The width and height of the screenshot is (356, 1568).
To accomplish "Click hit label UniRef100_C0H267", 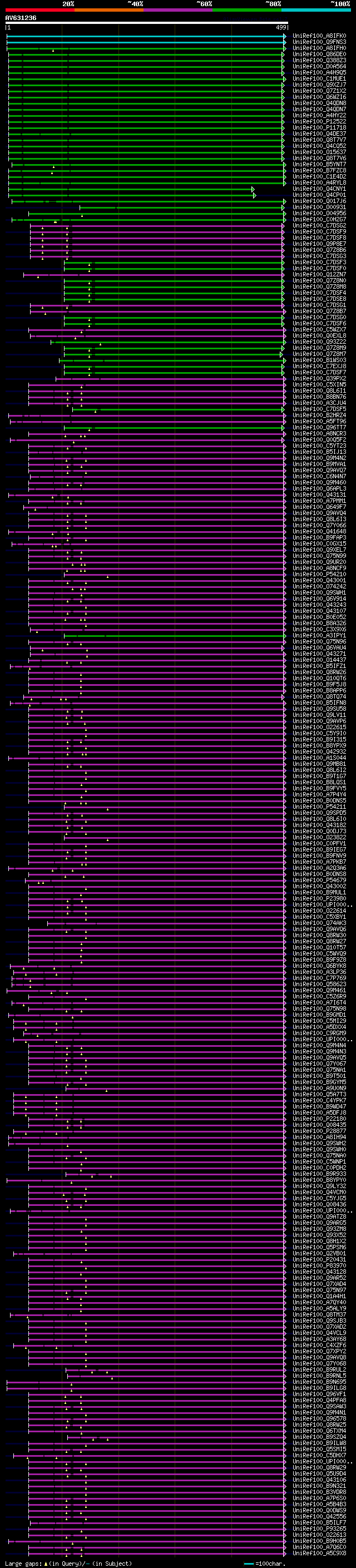I will click(x=319, y=219).
